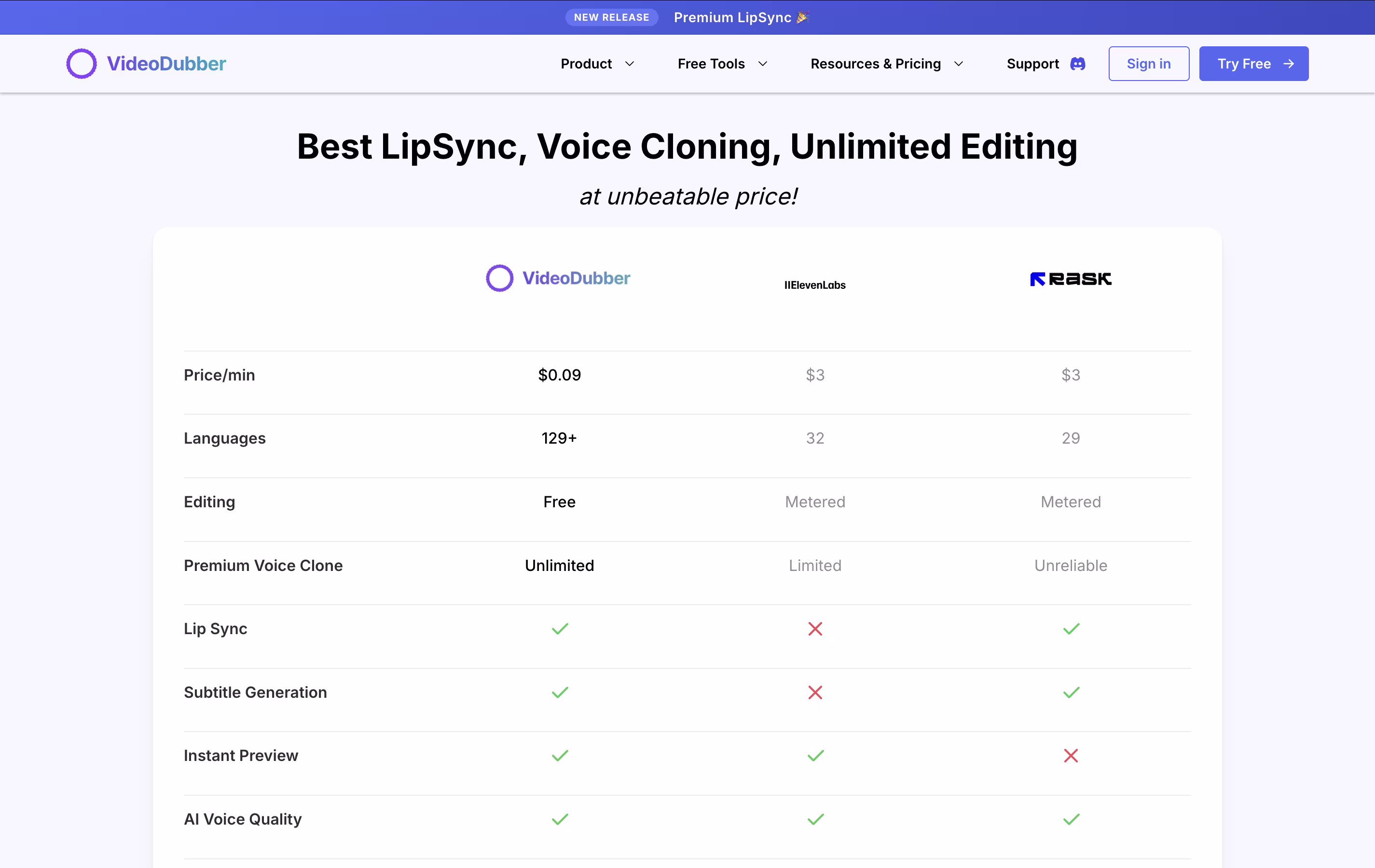Click the Editing row label
Viewport: 1375px width, 868px height.
click(x=209, y=502)
